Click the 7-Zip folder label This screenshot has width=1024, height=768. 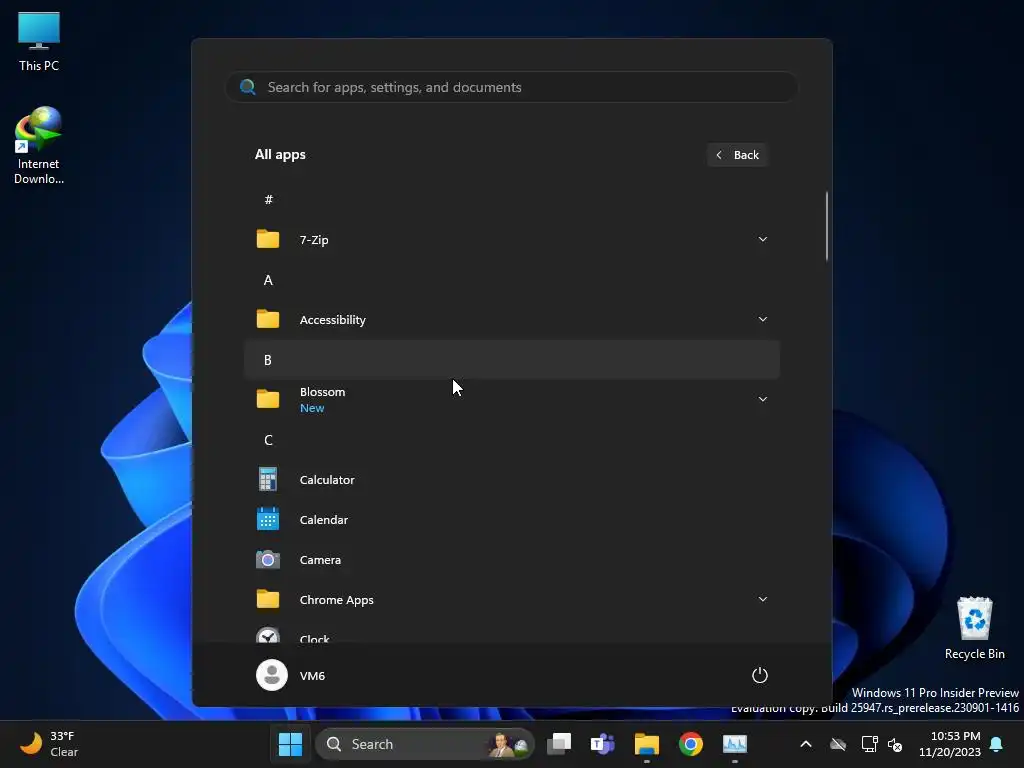(x=313, y=240)
